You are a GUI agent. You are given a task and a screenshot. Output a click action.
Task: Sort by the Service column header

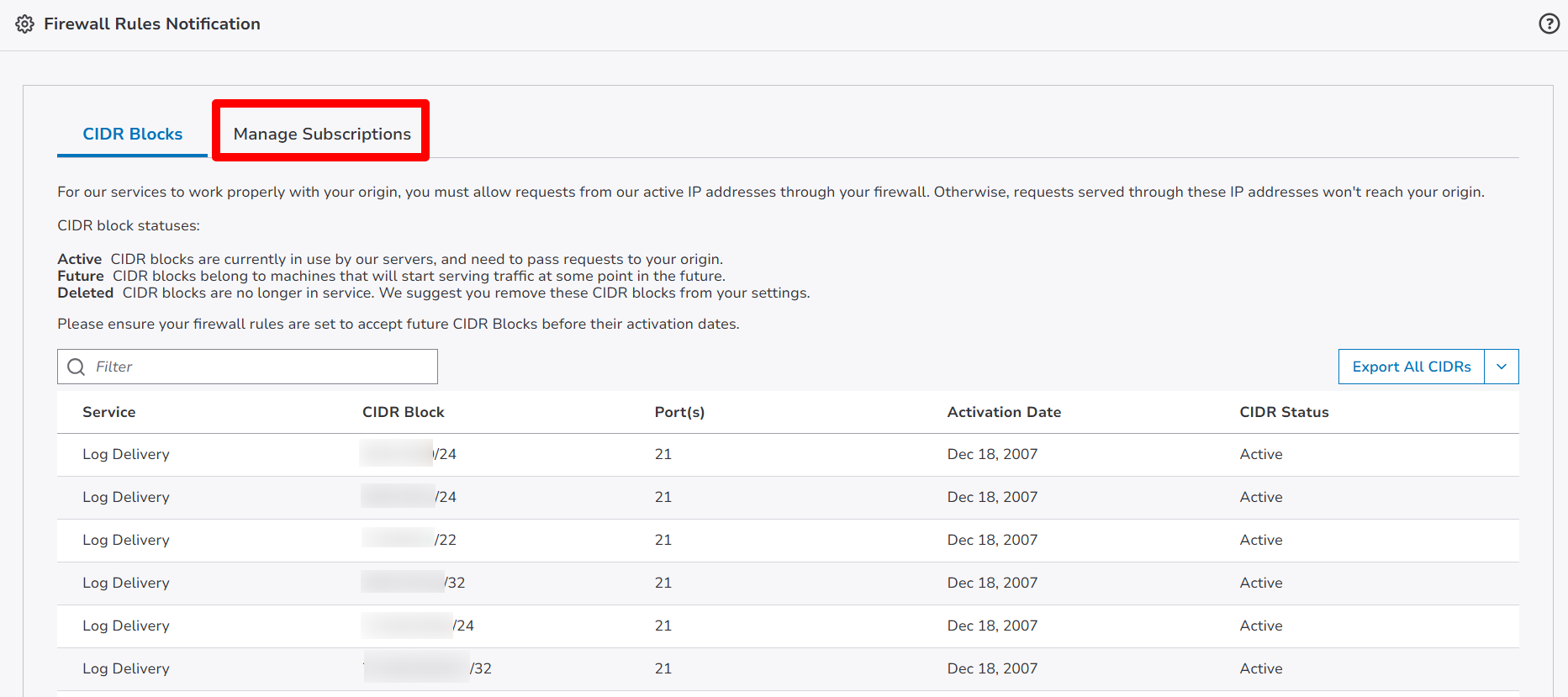click(x=108, y=412)
